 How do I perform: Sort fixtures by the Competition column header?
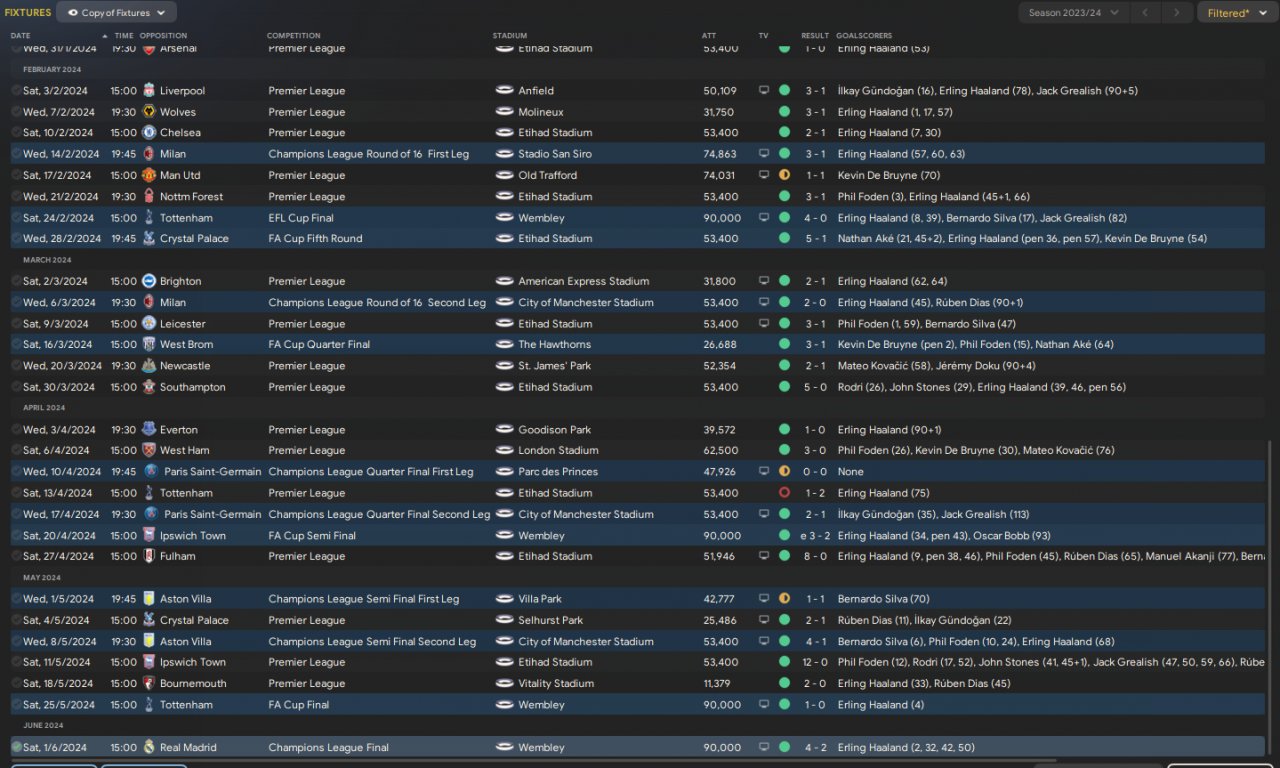[x=294, y=36]
